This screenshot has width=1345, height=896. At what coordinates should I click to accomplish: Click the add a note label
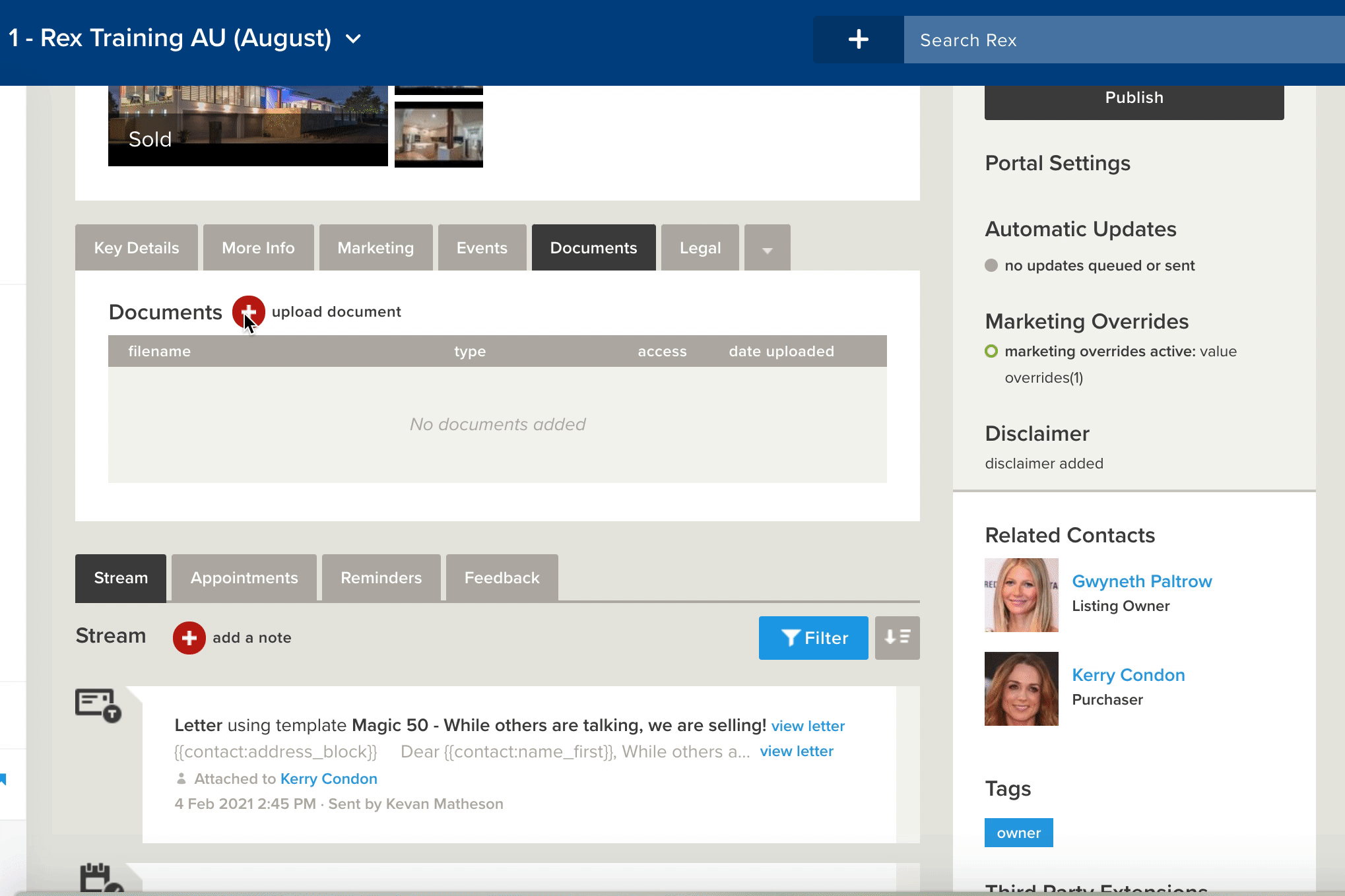tap(252, 638)
